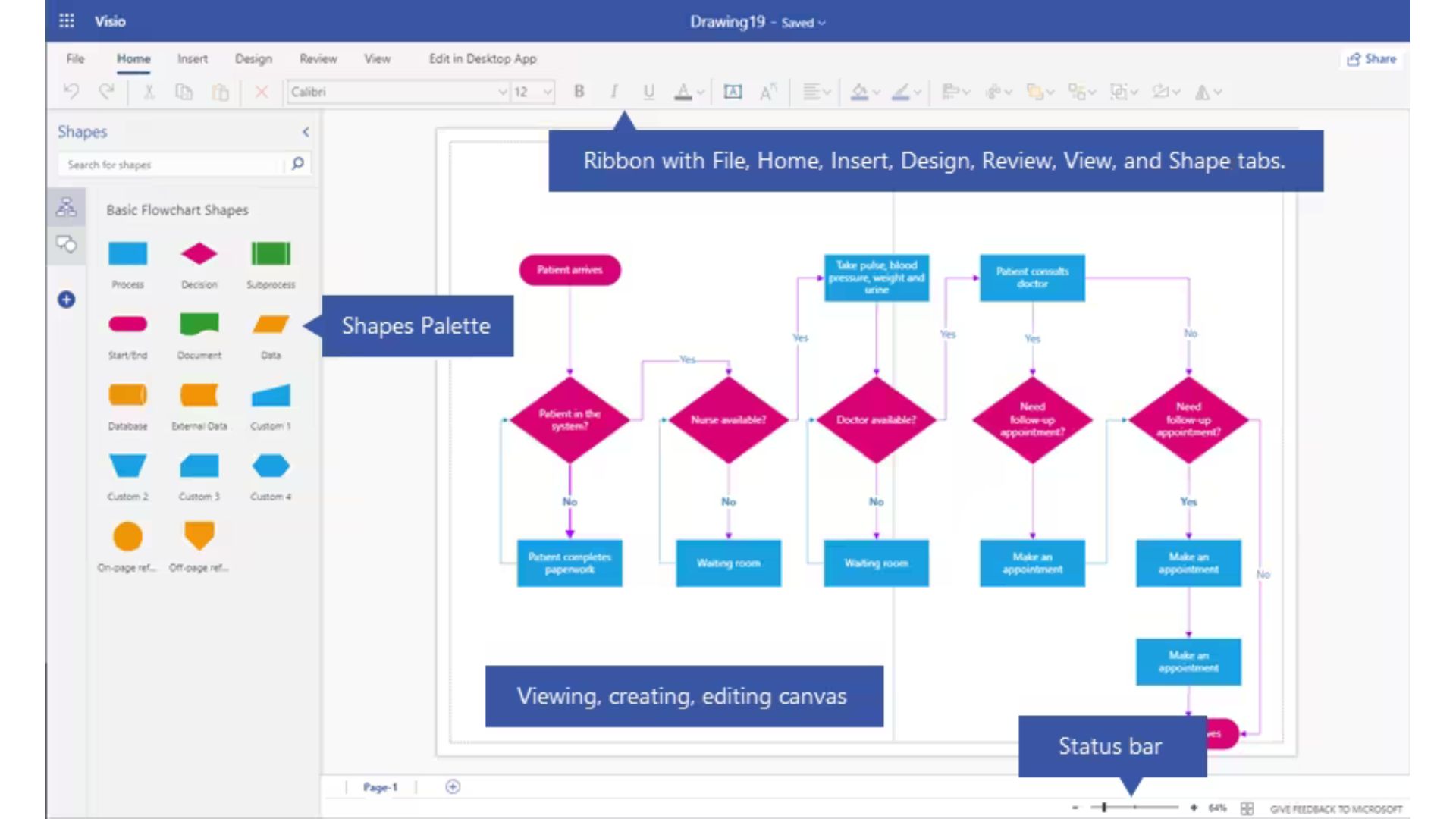Toggle bold formatting in the ribbon
This screenshot has height=819, width=1456.
tap(579, 91)
